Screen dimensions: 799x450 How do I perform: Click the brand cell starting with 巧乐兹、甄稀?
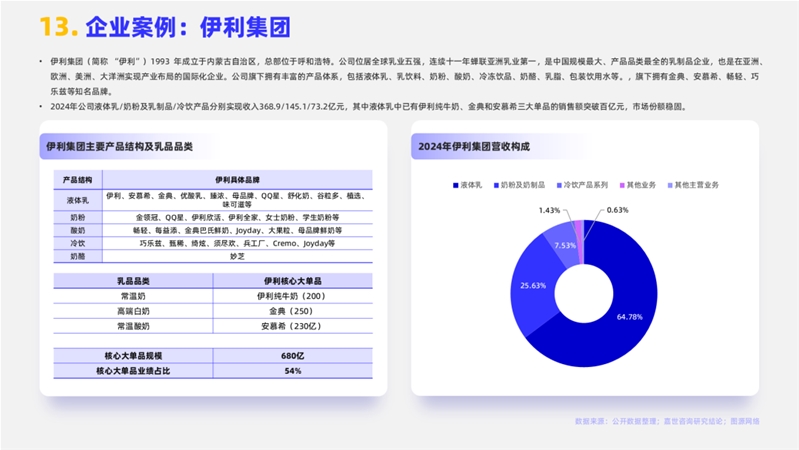[x=237, y=243]
